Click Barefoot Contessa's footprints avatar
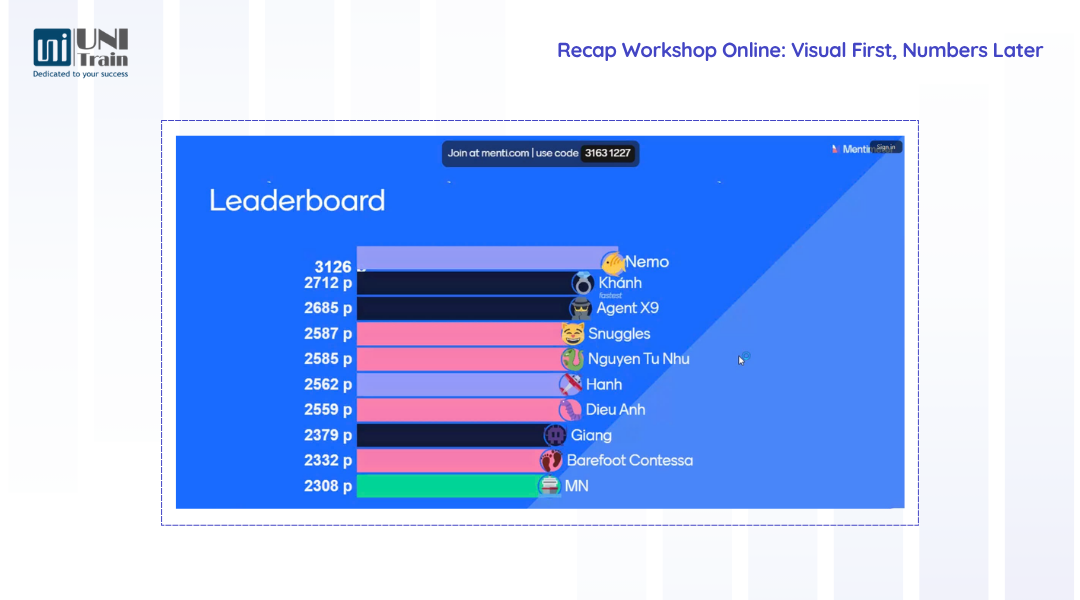The image size is (1080, 600). 551,461
